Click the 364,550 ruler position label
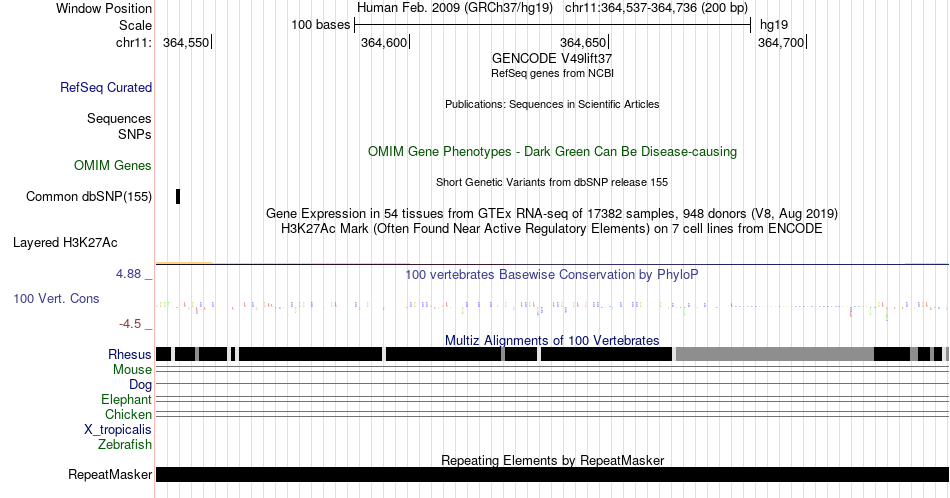This screenshot has height=498, width=950. pyautogui.click(x=186, y=42)
